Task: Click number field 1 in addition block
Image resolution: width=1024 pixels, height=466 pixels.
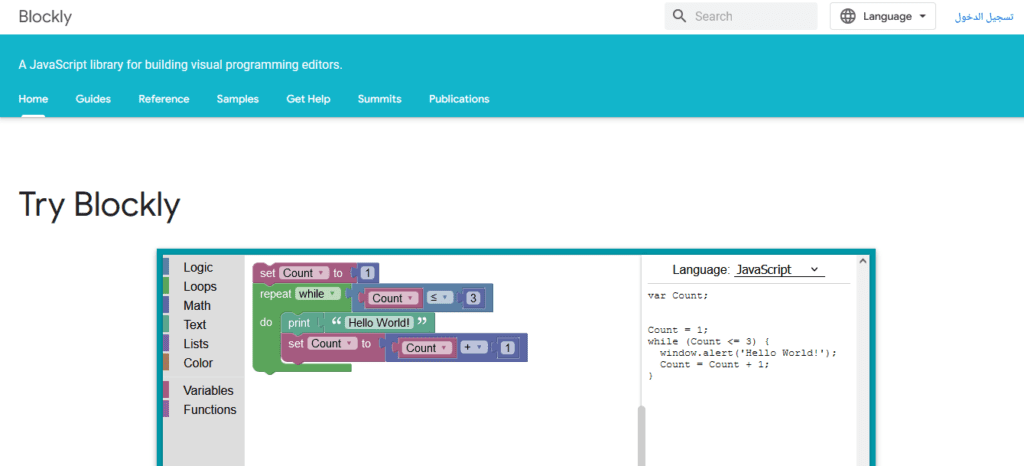Action: [507, 349]
